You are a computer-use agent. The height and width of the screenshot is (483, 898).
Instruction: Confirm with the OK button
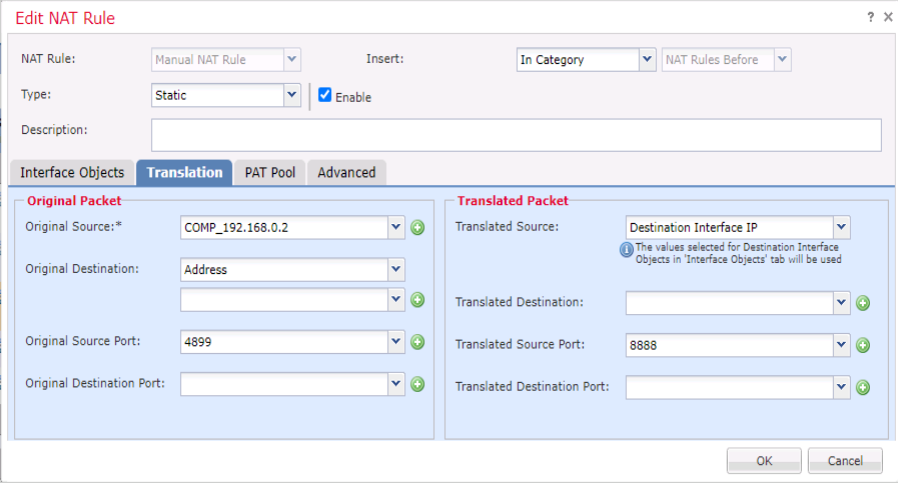pos(764,461)
